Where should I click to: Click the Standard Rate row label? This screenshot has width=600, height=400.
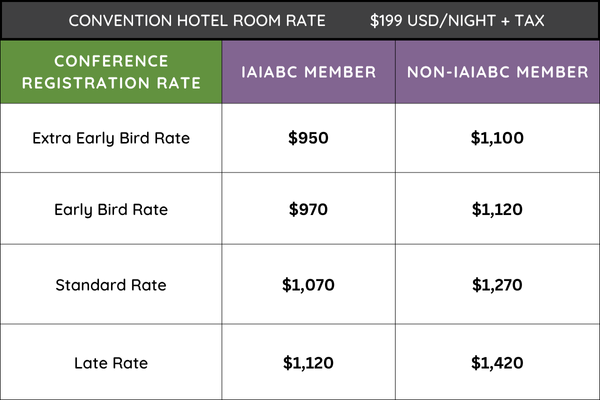click(x=111, y=285)
